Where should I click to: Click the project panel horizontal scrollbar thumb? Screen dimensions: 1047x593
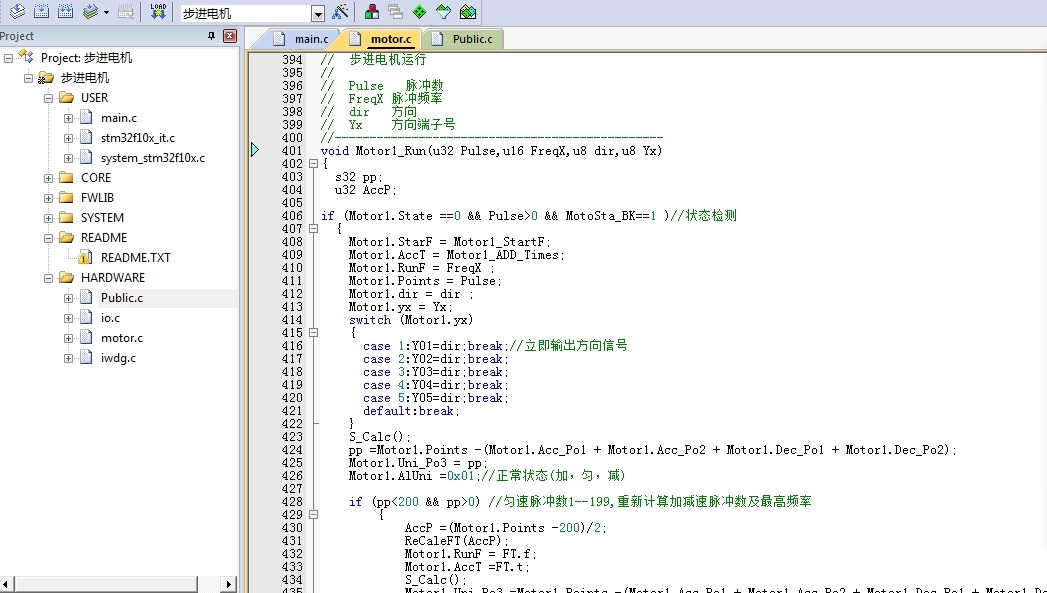click(105, 584)
